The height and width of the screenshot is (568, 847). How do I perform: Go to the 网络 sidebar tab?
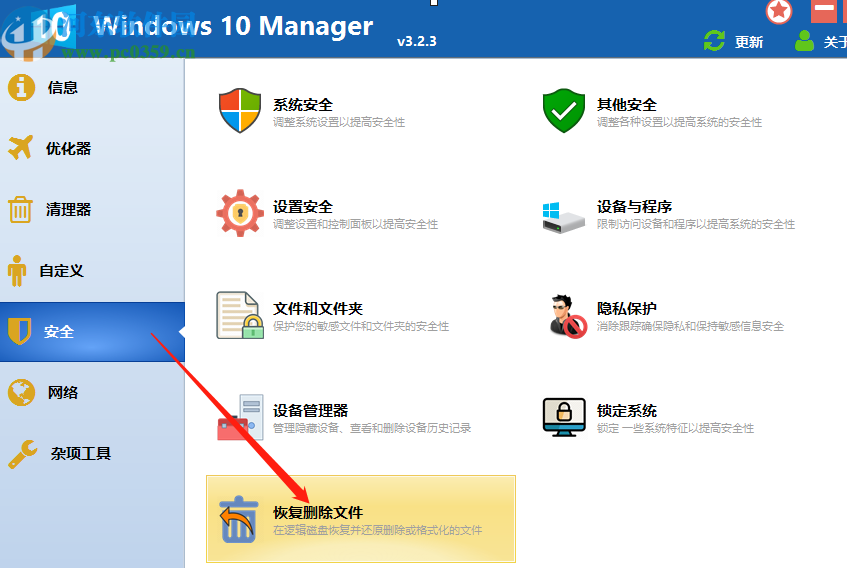(x=92, y=393)
